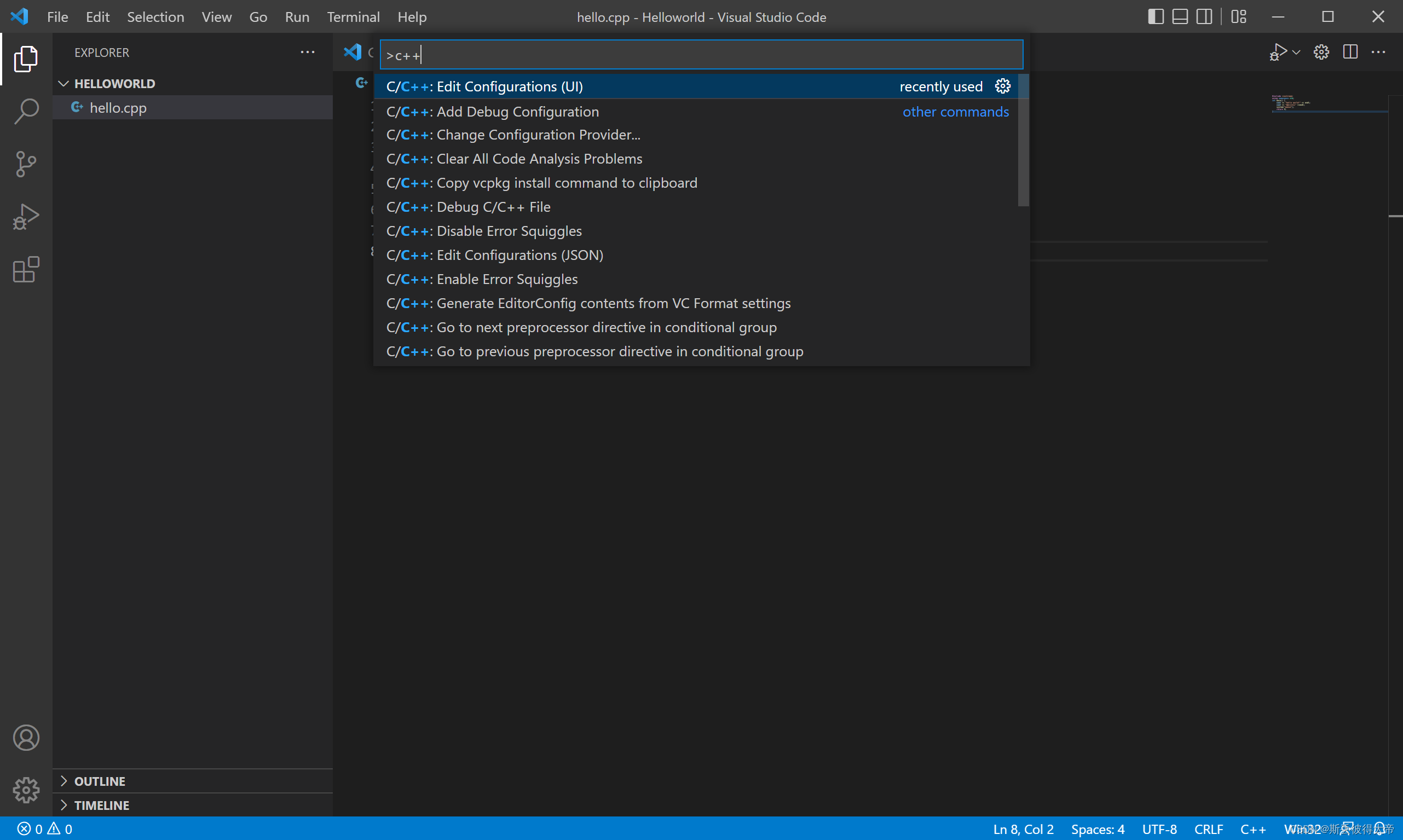Viewport: 1403px width, 840px height.
Task: Open editor More Actions ellipsis
Action: (1378, 52)
